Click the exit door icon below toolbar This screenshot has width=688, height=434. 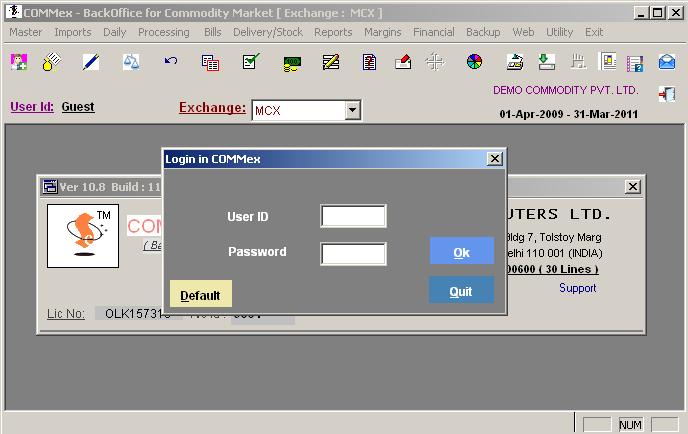[x=667, y=94]
